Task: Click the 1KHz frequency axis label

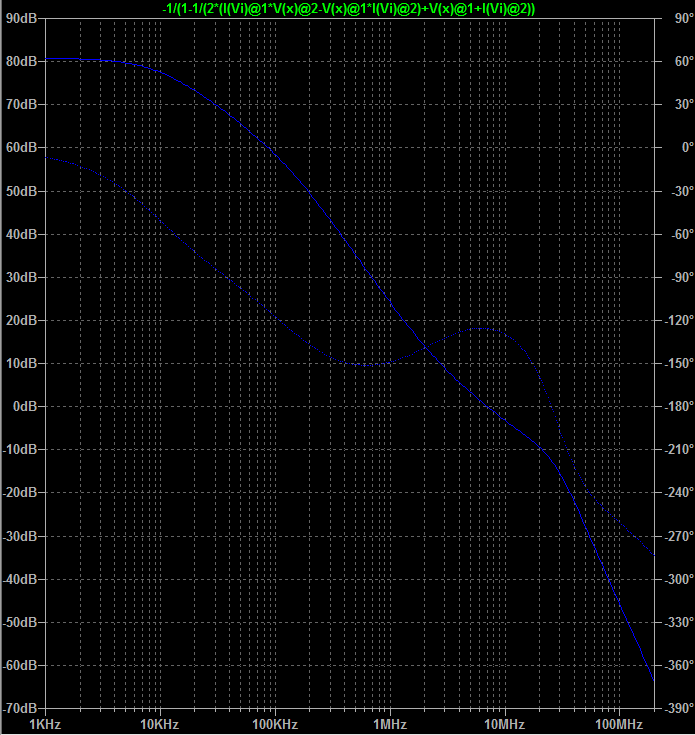Action: pyautogui.click(x=45, y=725)
